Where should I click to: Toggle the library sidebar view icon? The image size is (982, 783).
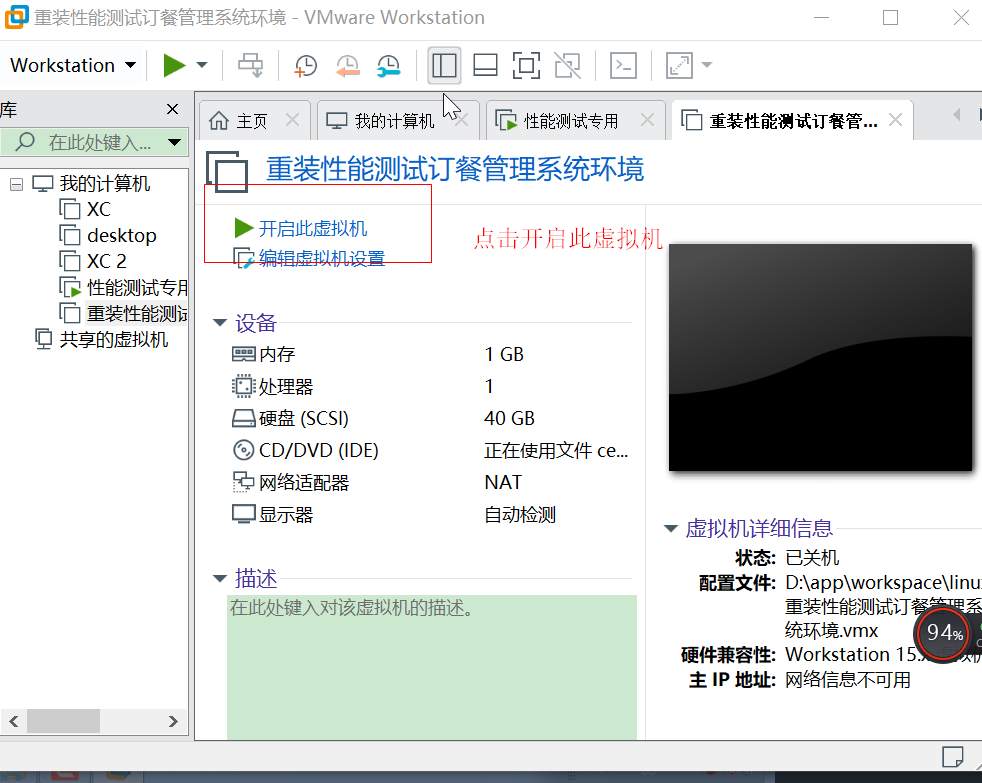[444, 65]
